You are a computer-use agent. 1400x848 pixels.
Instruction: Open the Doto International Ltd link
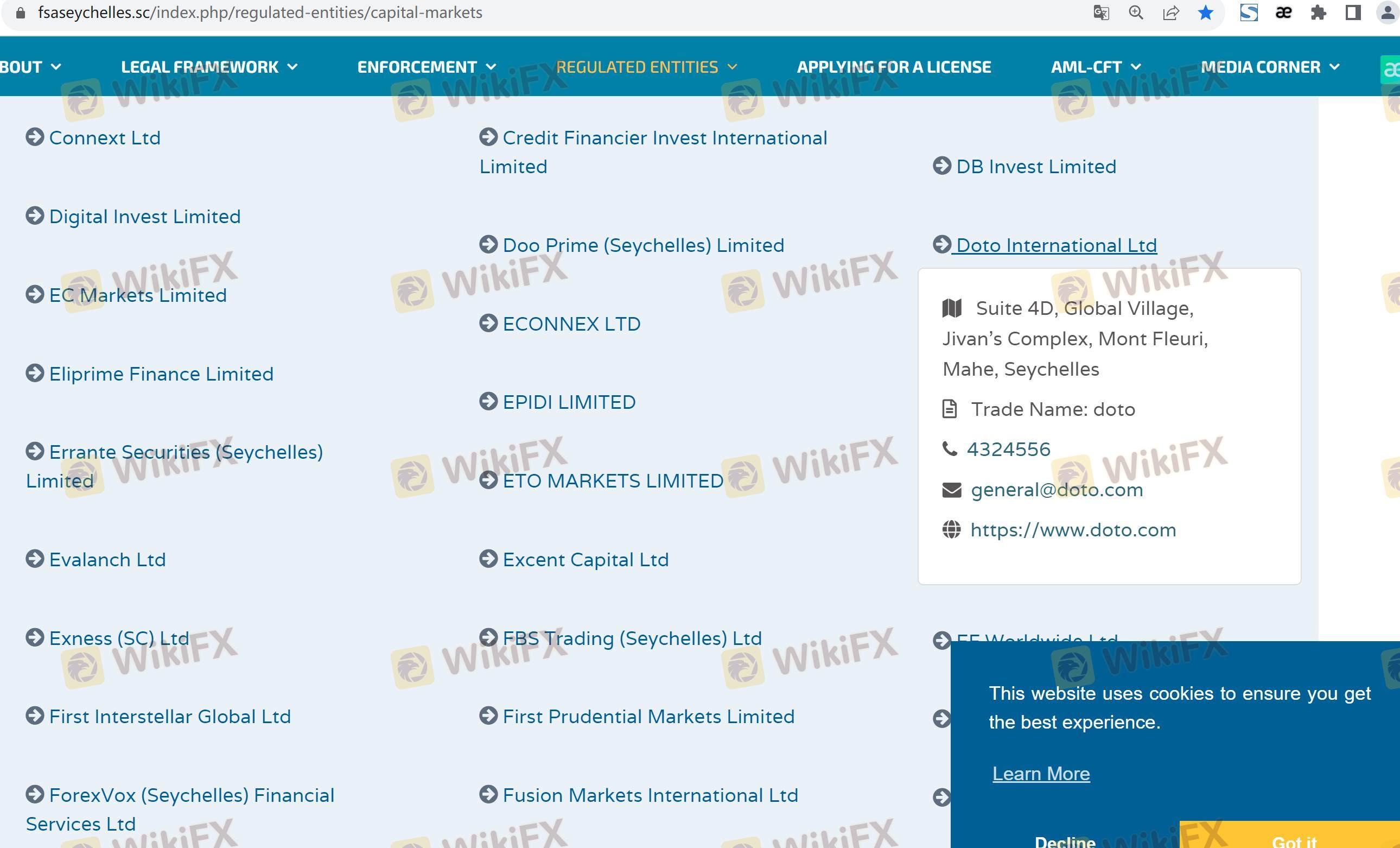[1057, 245]
